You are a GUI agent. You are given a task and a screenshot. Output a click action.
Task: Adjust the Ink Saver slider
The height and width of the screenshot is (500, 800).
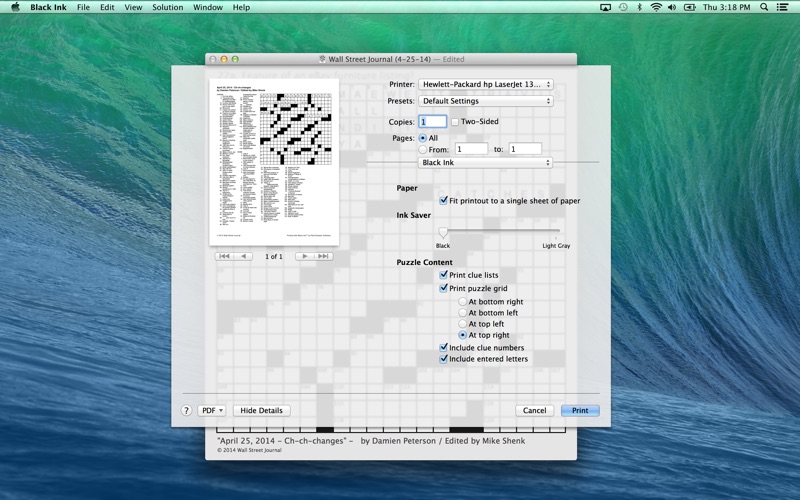pos(443,232)
